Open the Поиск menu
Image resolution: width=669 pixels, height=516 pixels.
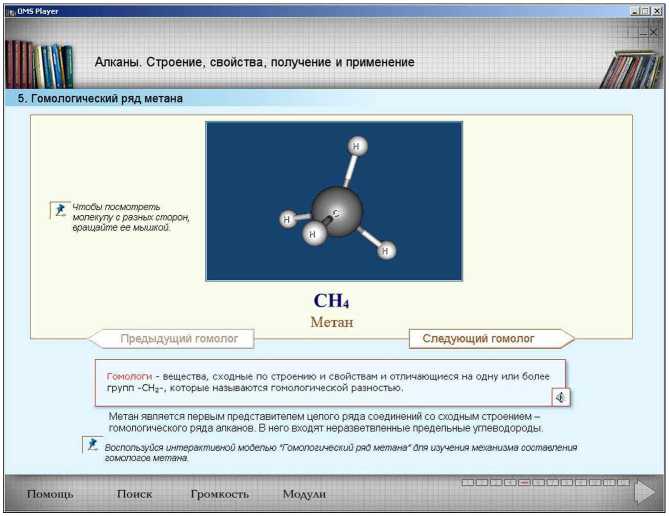pyautogui.click(x=134, y=494)
